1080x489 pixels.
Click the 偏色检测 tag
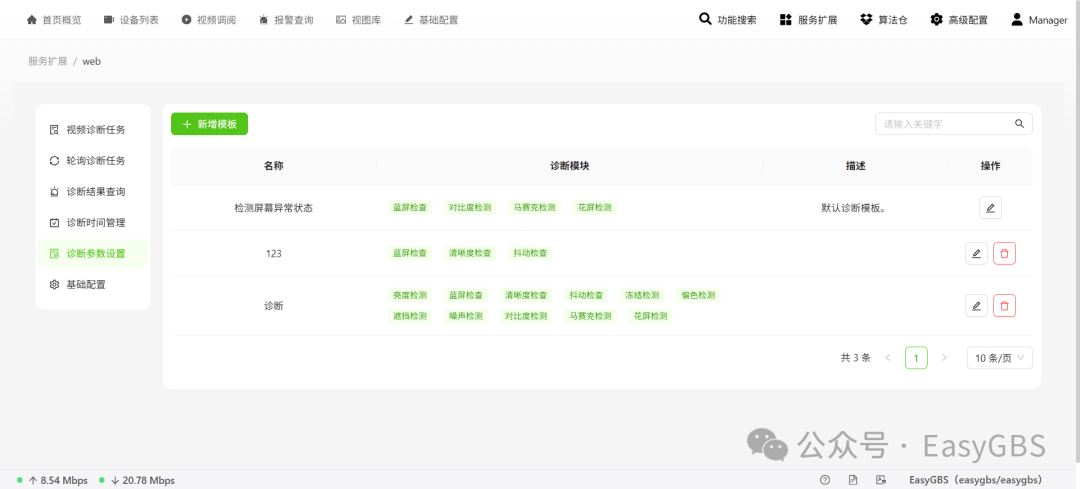pos(698,295)
